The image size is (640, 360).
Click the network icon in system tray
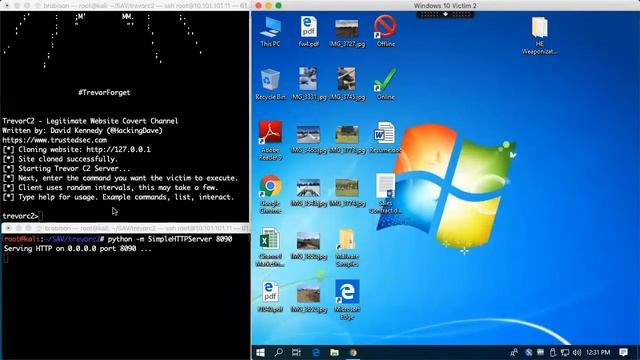(565, 352)
